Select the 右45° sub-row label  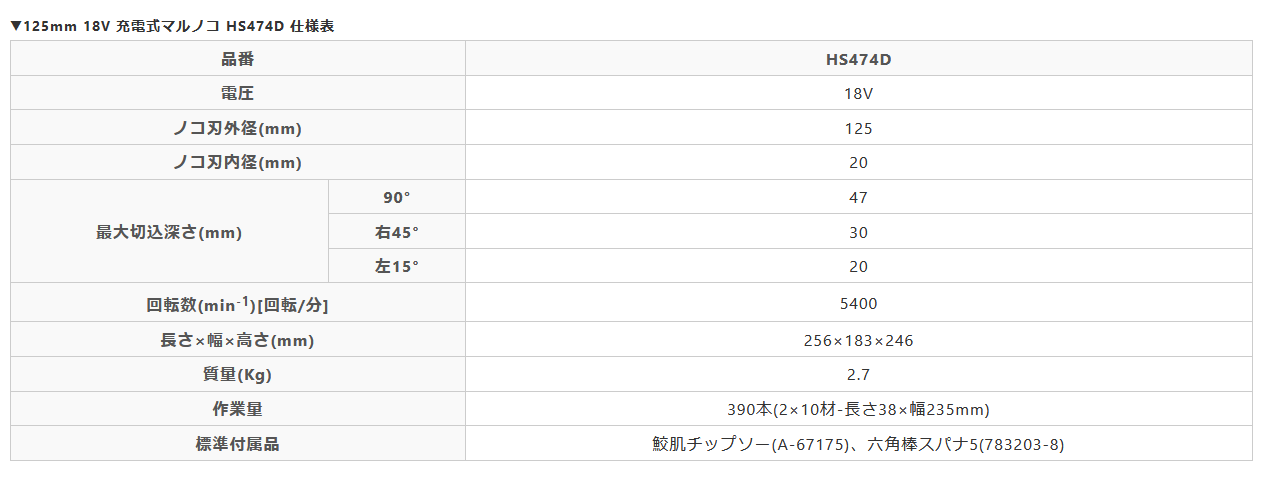pyautogui.click(x=396, y=232)
